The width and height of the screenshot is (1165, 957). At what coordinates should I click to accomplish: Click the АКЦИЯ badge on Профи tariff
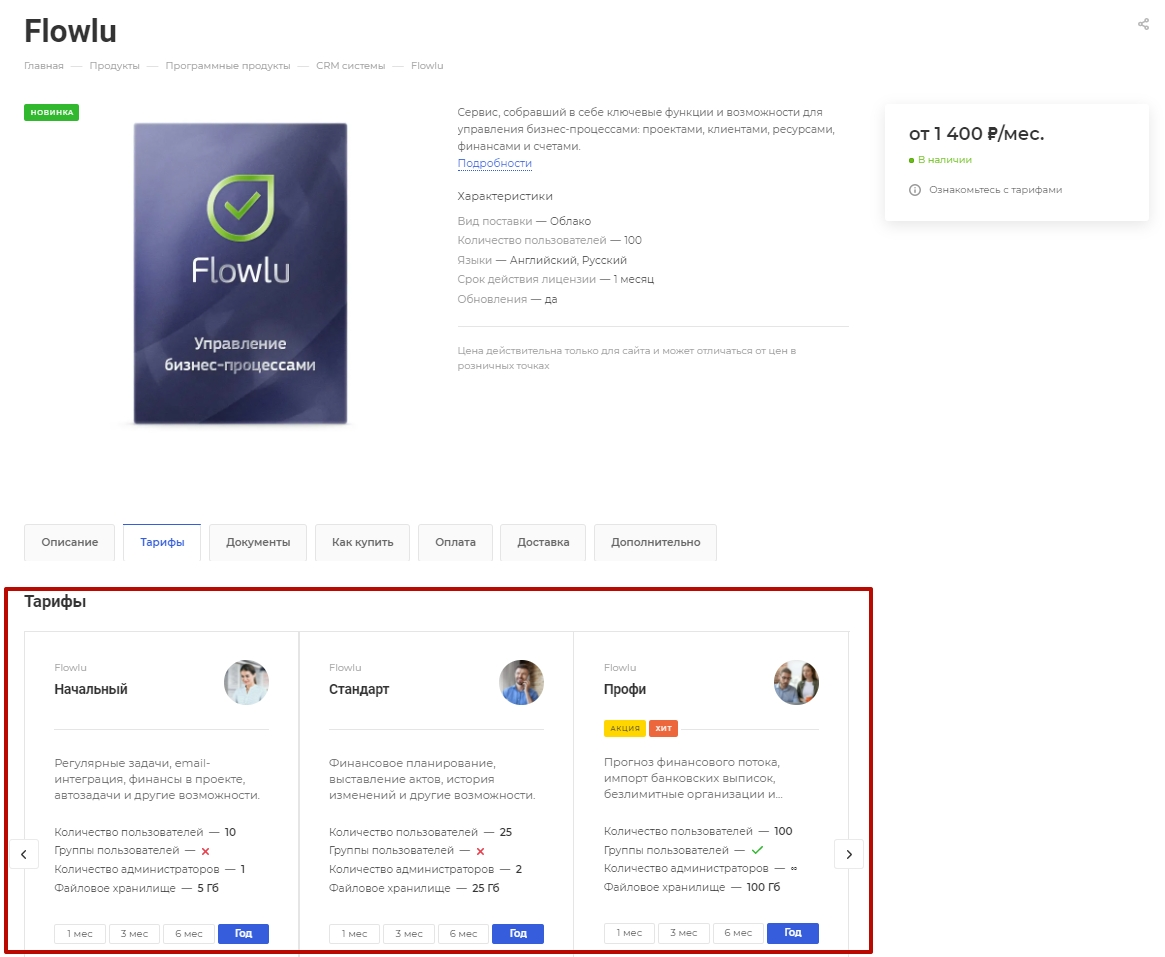(x=625, y=728)
